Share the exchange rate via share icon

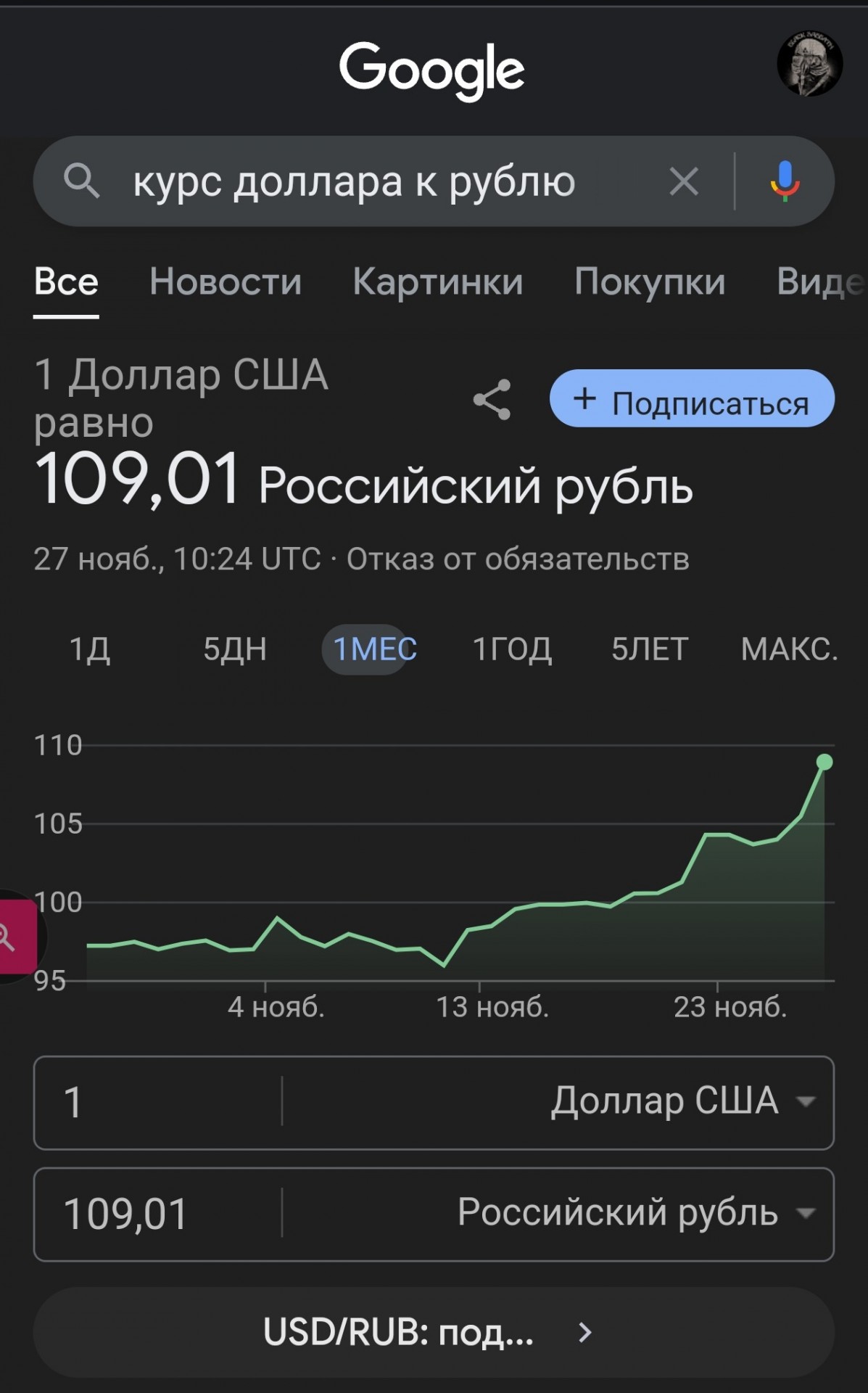pos(492,400)
